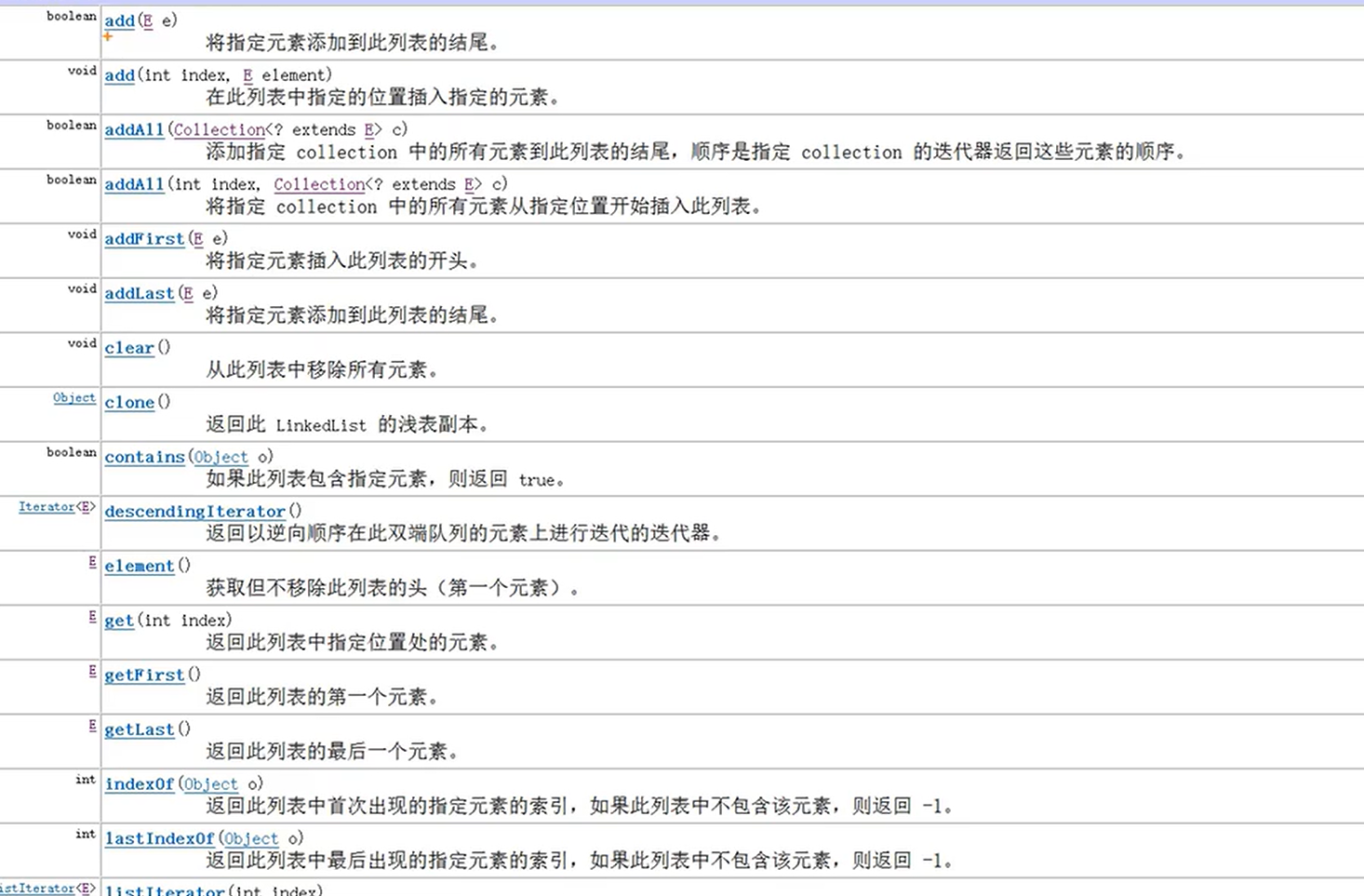Click the text '在此列表中指定的位置插入指定的元素。'
This screenshot has height=896, width=1364.
point(383,97)
